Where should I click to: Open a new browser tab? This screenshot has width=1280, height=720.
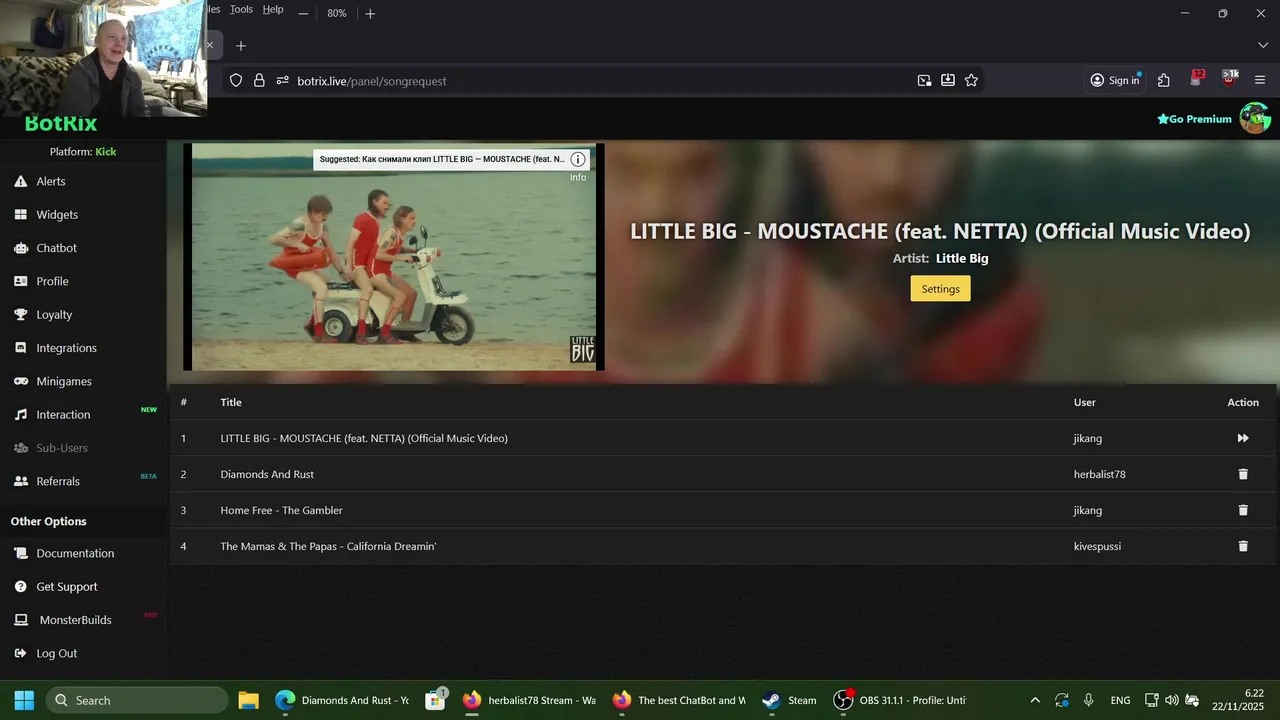click(x=241, y=45)
